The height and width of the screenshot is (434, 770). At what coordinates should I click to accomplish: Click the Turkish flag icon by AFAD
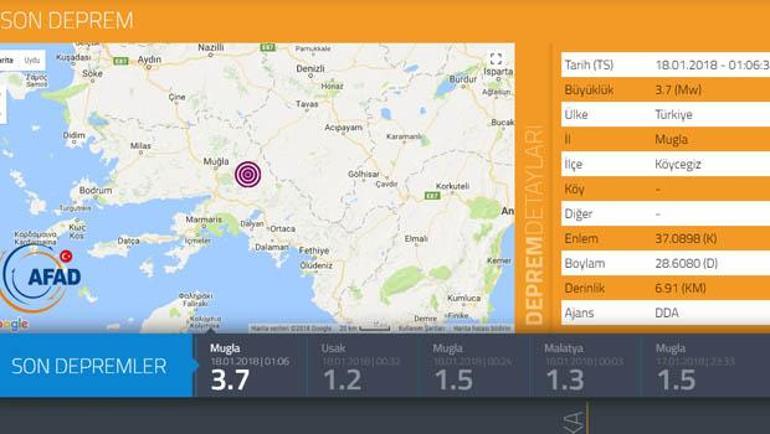point(67,257)
